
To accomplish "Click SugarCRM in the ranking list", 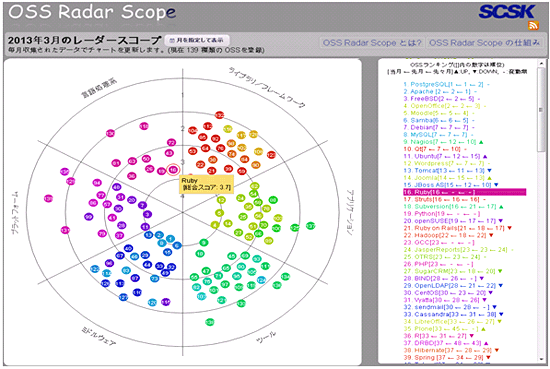I will 453,271.
